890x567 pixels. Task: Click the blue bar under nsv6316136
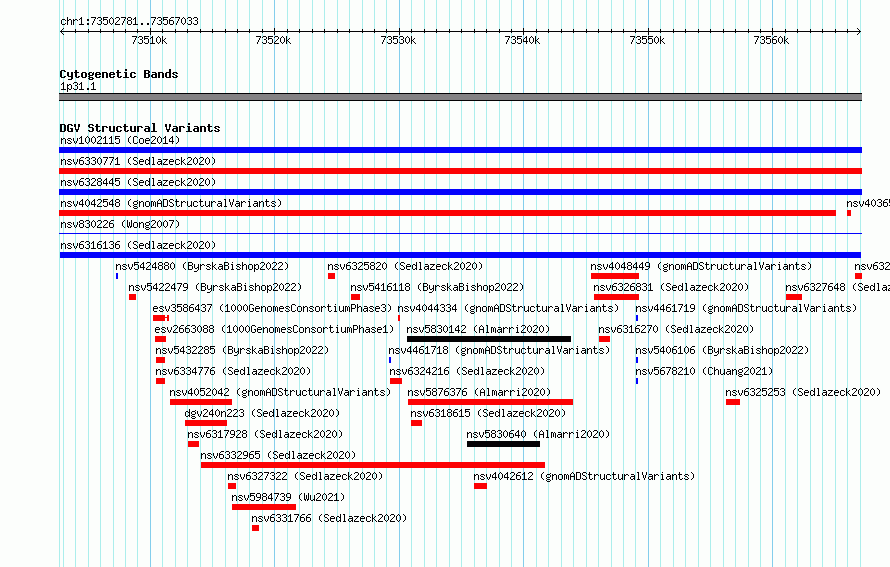[x=460, y=255]
